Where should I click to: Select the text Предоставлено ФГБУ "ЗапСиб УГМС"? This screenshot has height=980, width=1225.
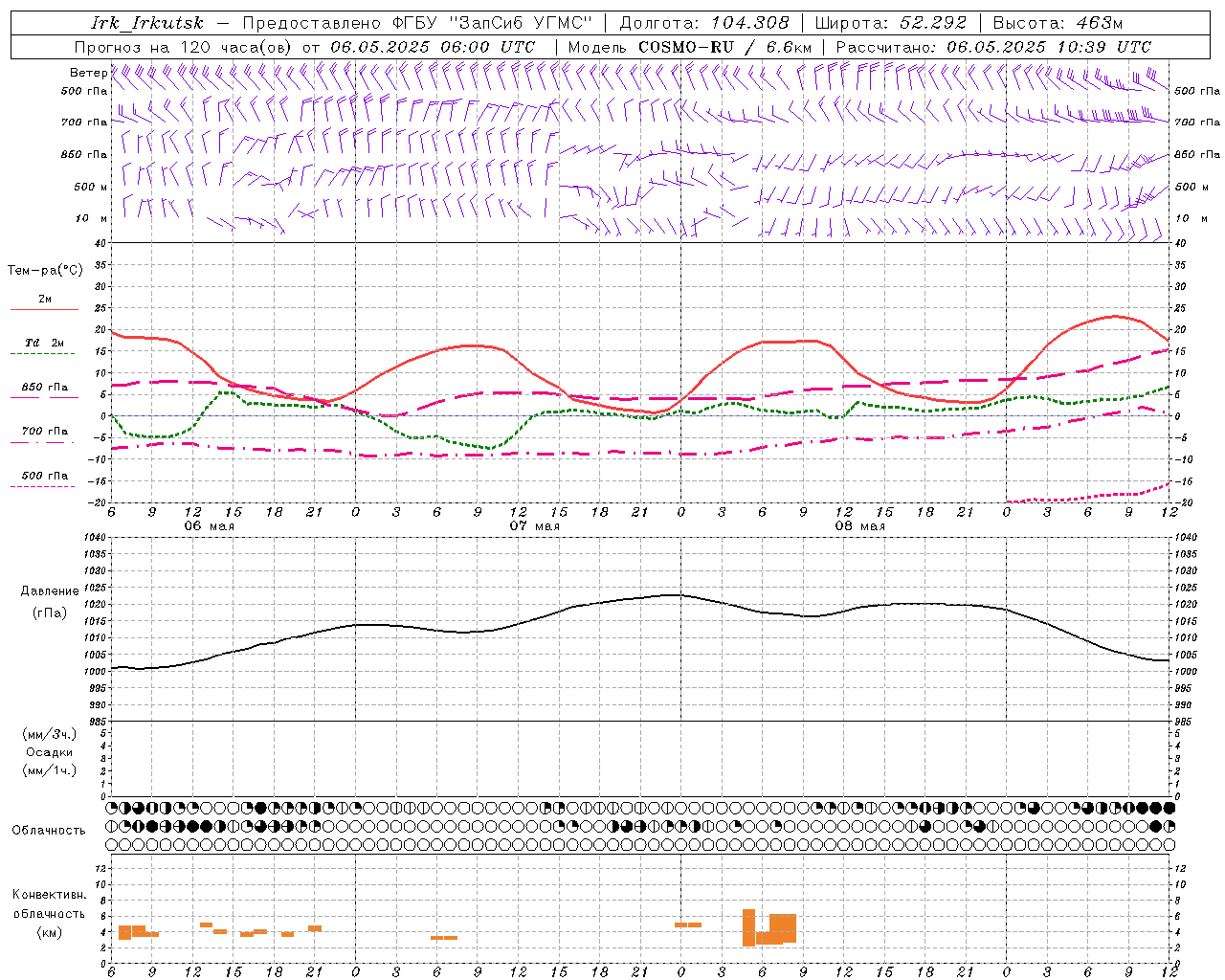point(418,23)
